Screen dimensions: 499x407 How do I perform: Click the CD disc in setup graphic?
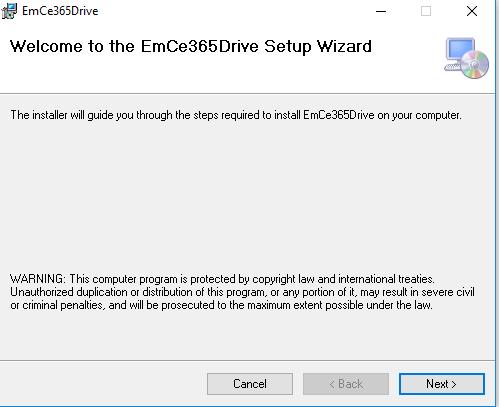475,65
